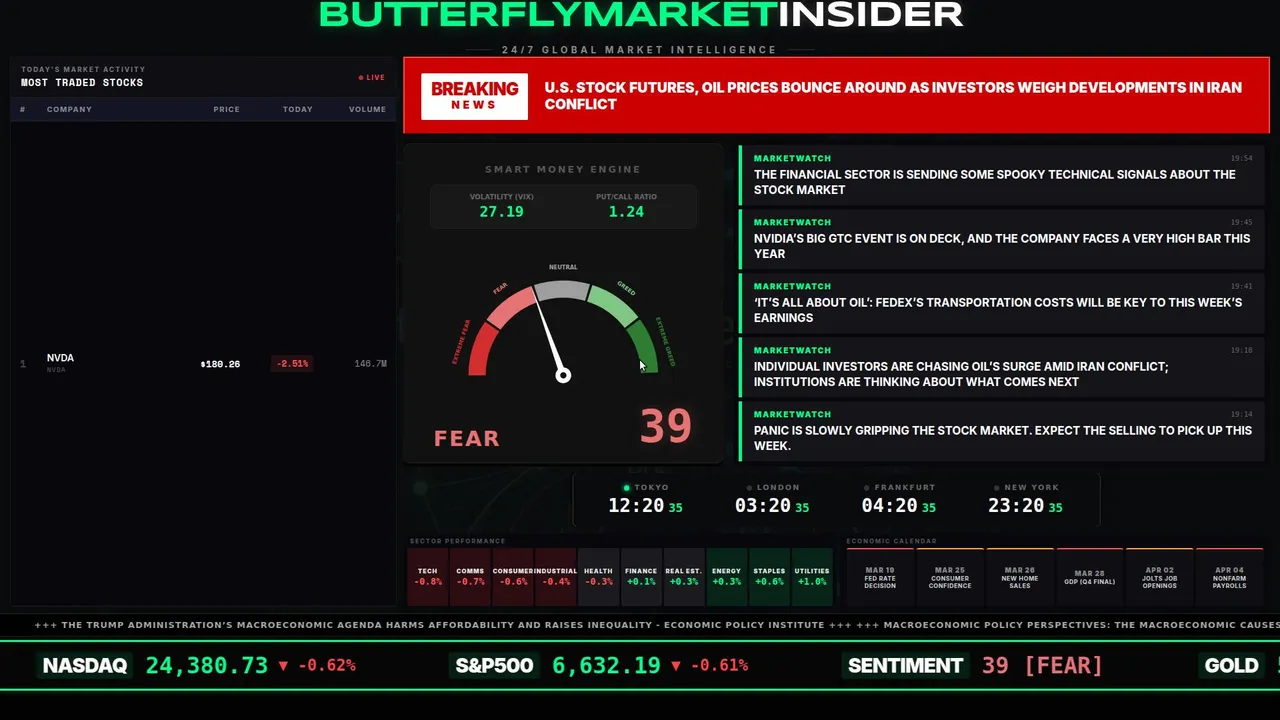Click the NVDA volume 146.7M
1280x720 pixels.
pyautogui.click(x=370, y=364)
